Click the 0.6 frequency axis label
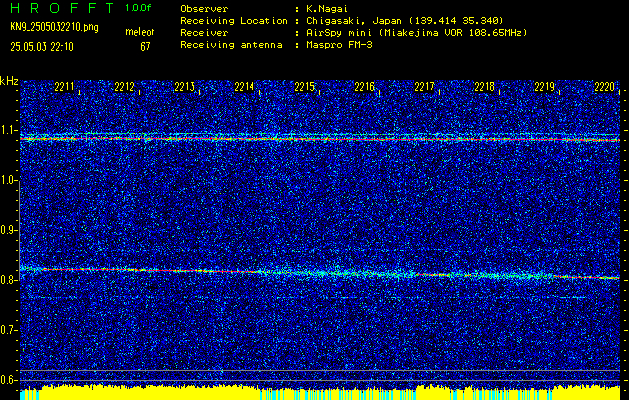The width and height of the screenshot is (629, 400). tap(8, 380)
